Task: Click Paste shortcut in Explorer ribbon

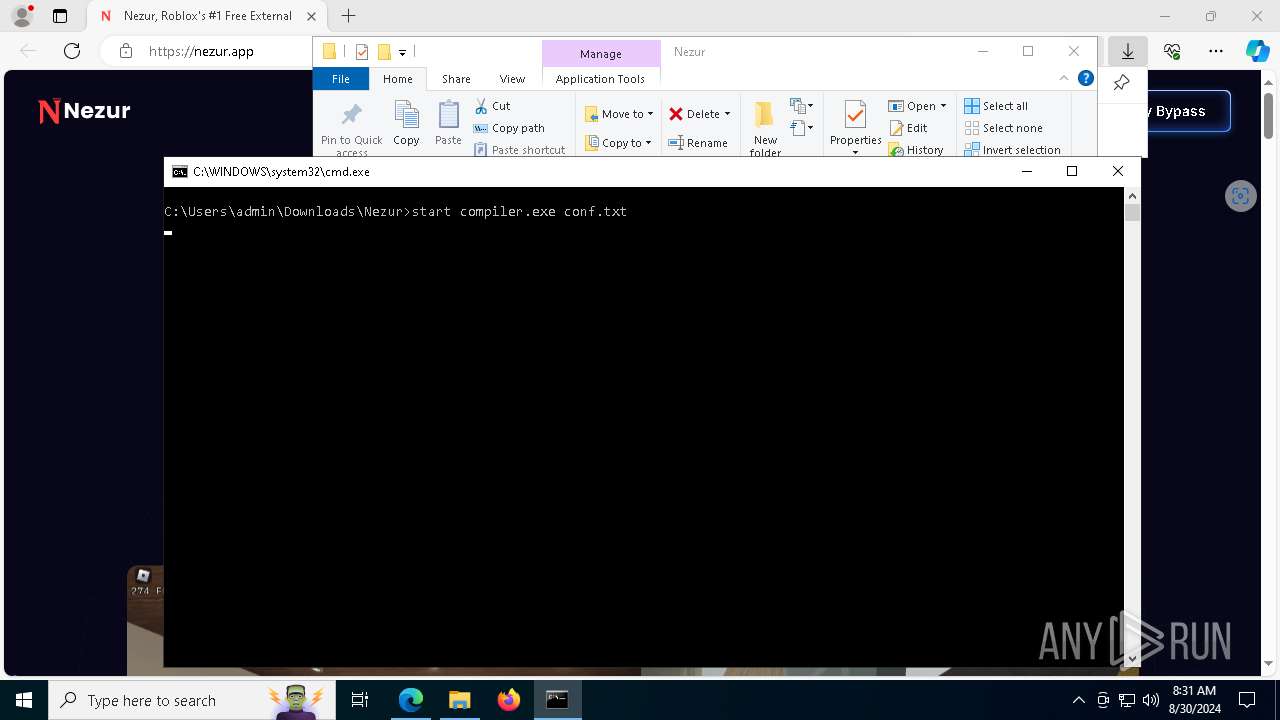Action: (x=519, y=150)
